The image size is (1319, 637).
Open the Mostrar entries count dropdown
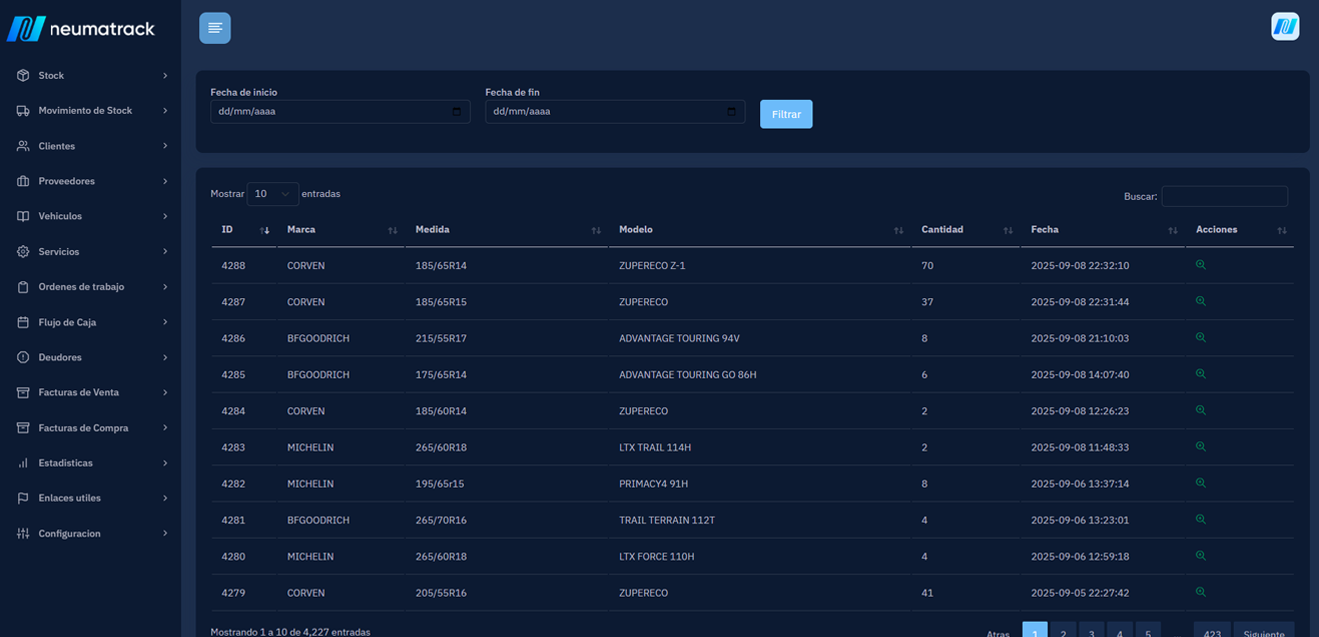[x=273, y=194]
